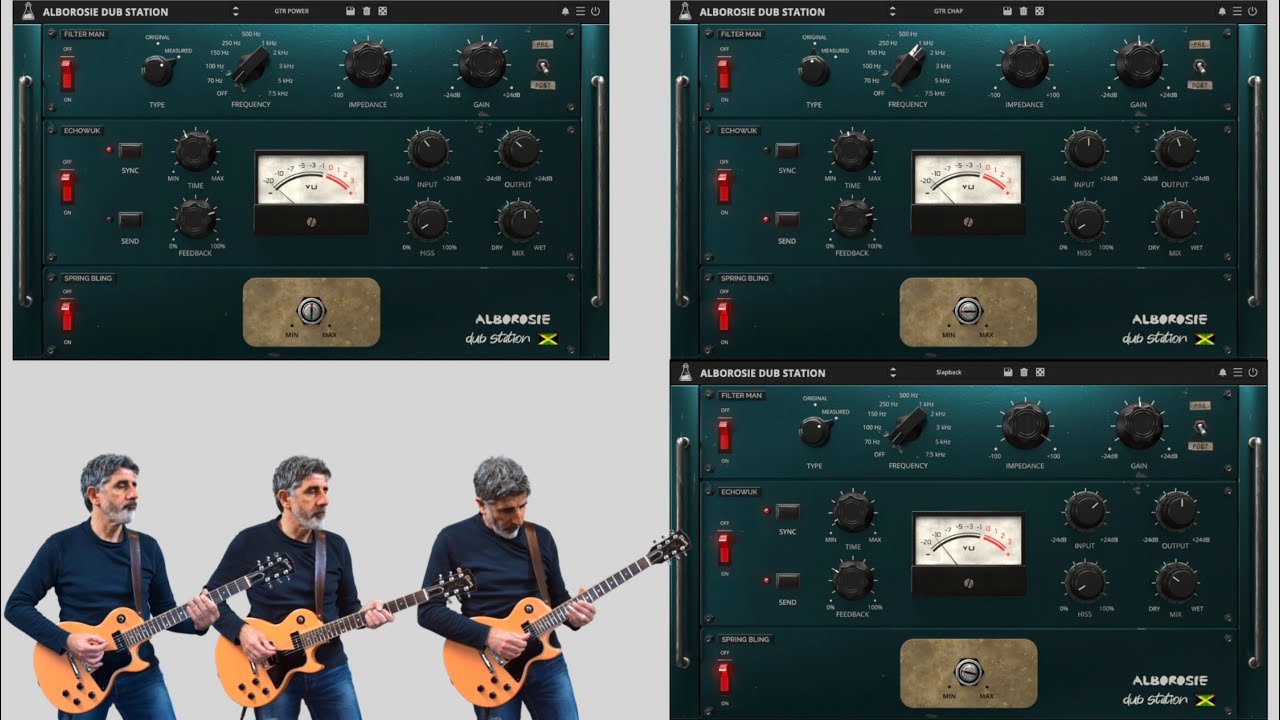This screenshot has width=1280, height=720.
Task: Open GTR POWER preset name dropdown
Action: pyautogui.click(x=292, y=11)
